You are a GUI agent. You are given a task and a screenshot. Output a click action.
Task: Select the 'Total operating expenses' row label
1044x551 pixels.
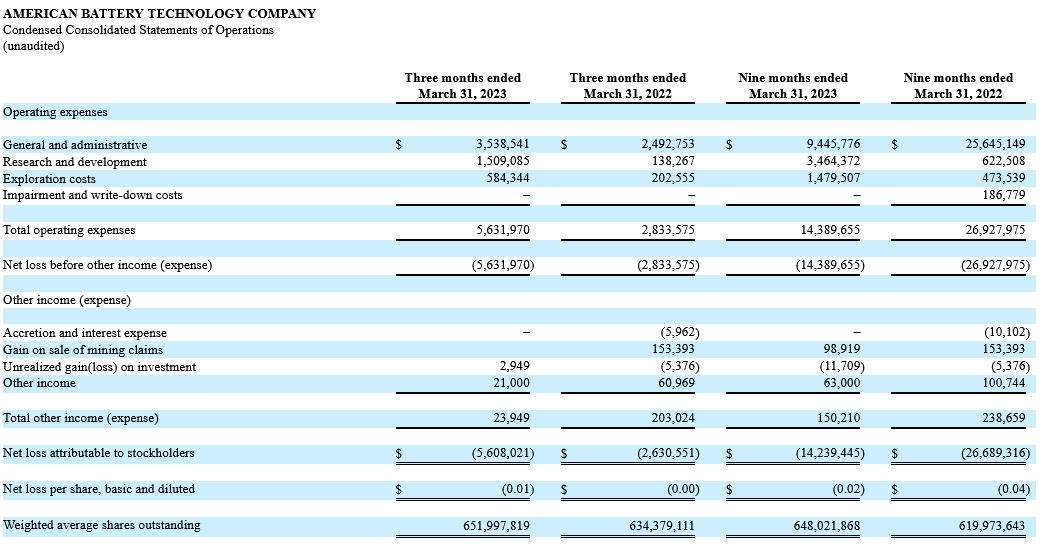pos(69,230)
